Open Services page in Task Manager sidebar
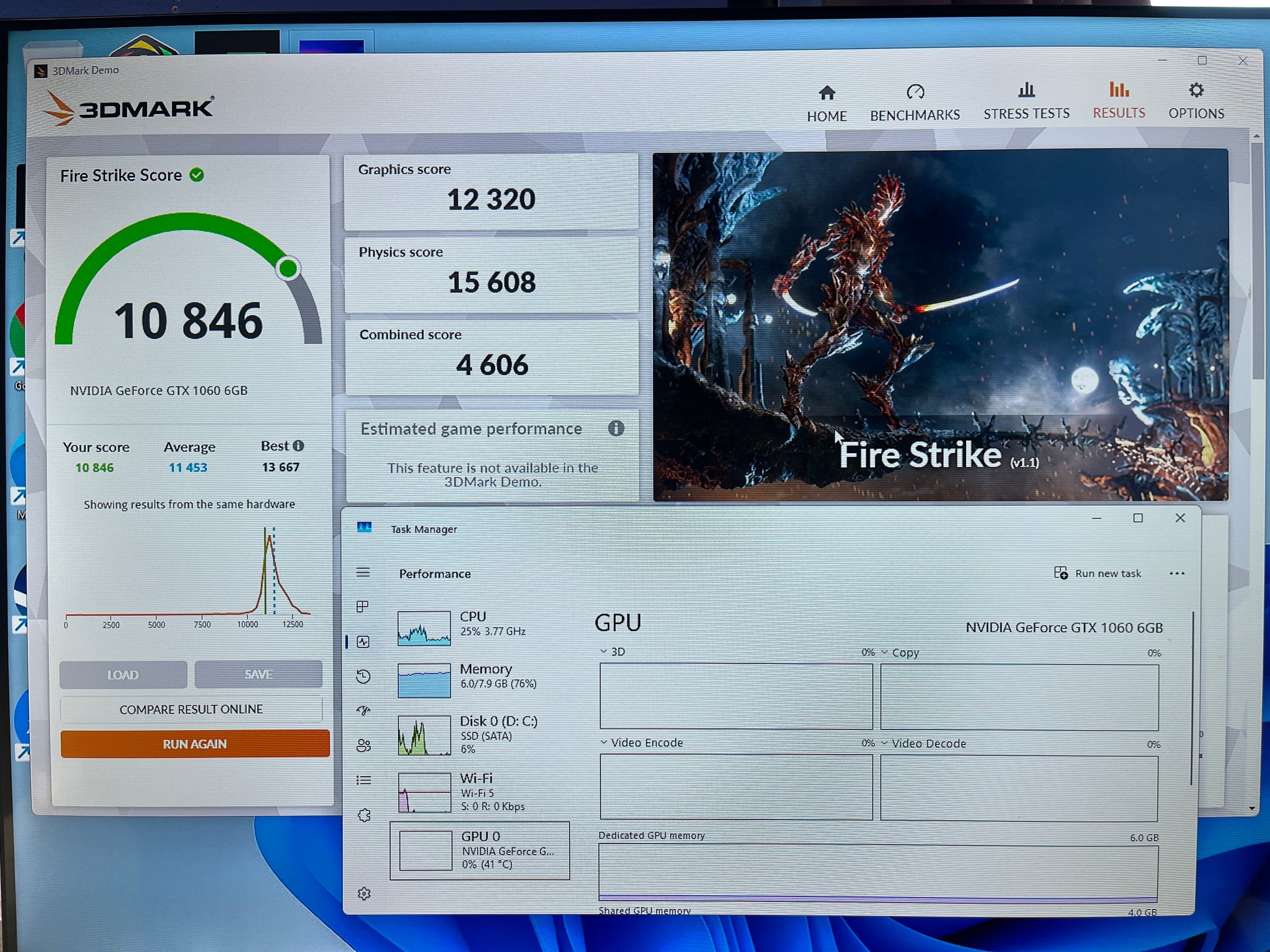This screenshot has width=1270, height=952. (364, 815)
